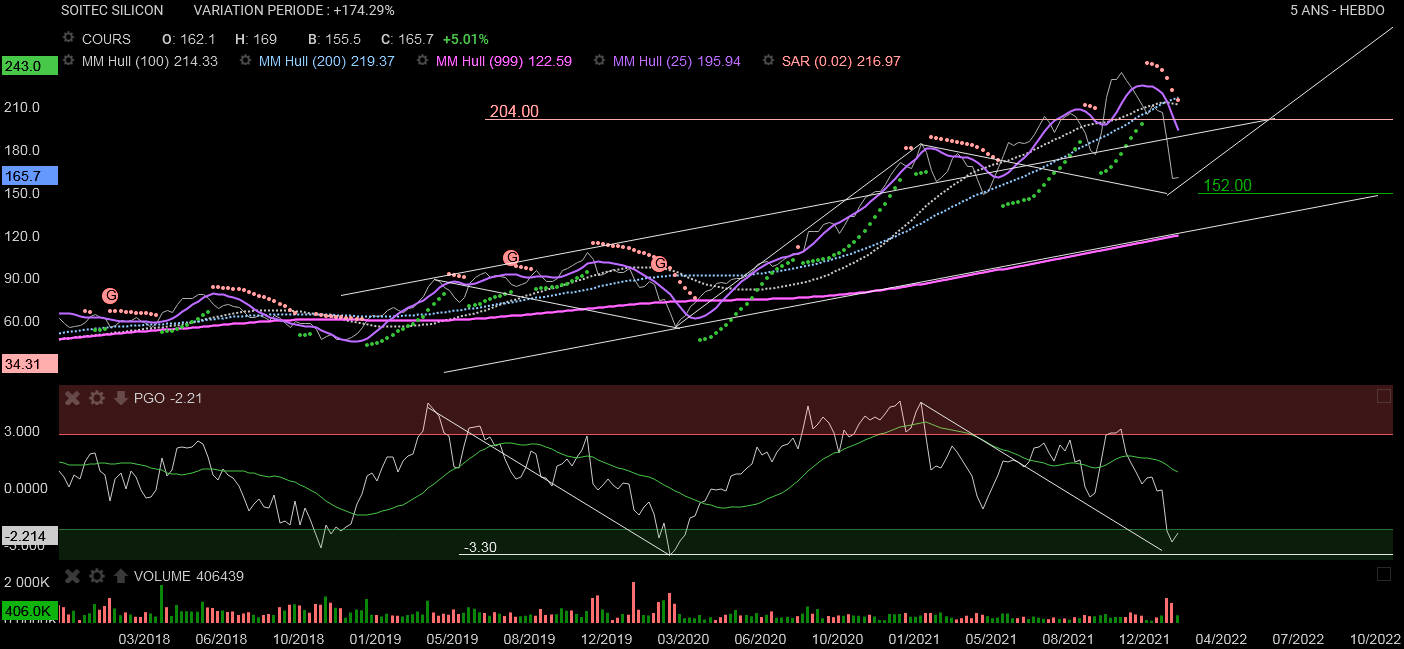Toggle the PGO panel maximize checkbox
The height and width of the screenshot is (649, 1404).
[x=1383, y=396]
